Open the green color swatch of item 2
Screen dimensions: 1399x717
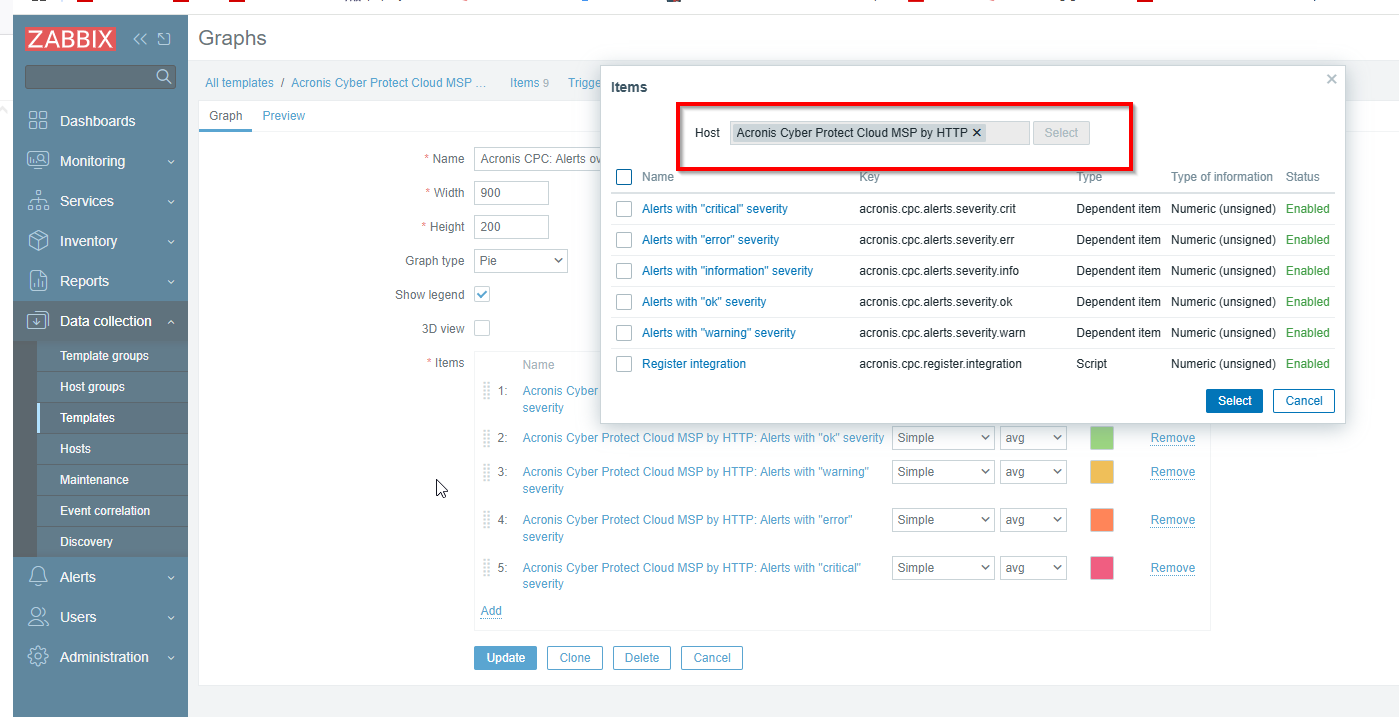point(1102,438)
